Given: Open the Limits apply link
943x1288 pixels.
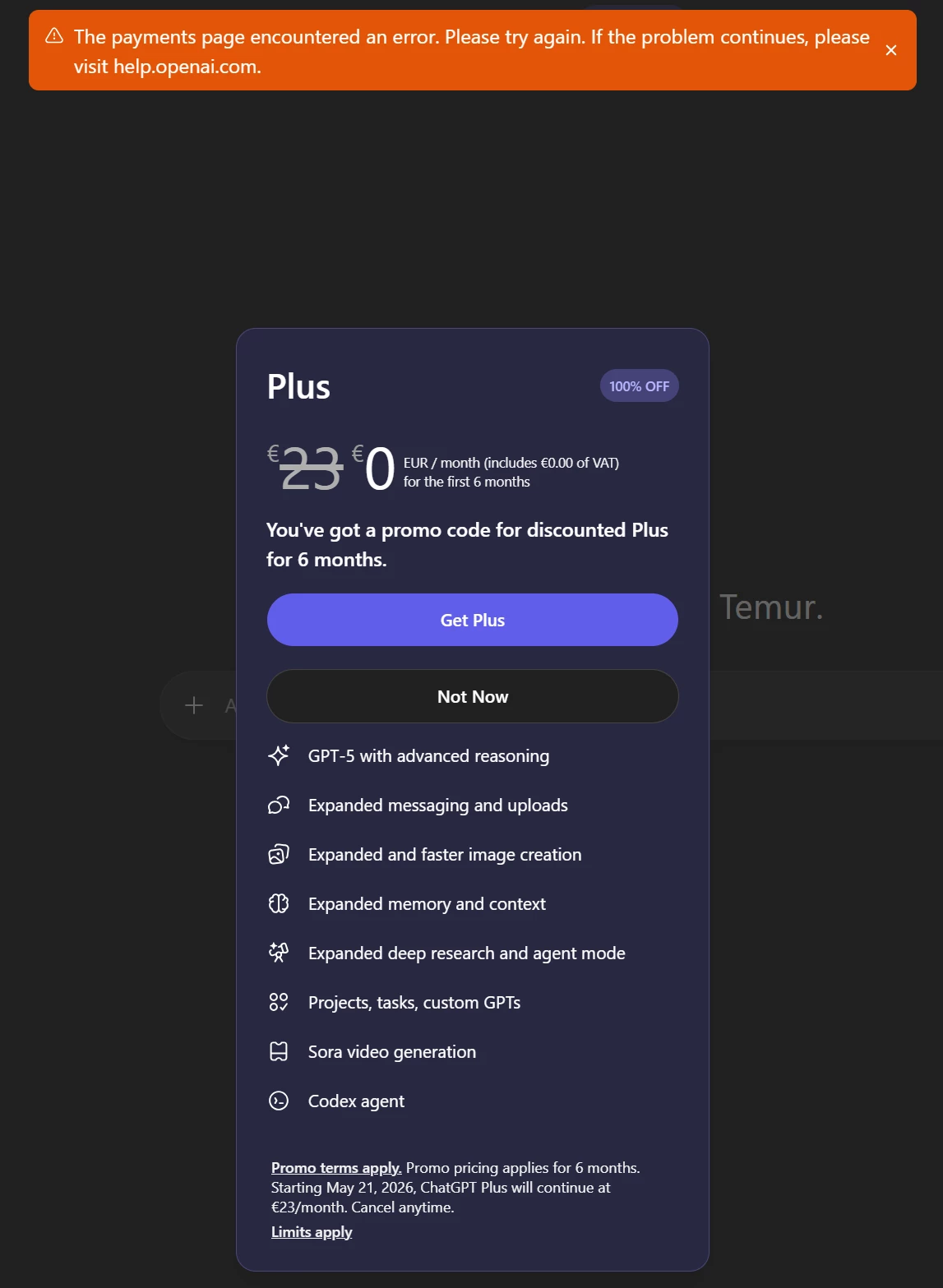Looking at the screenshot, I should (312, 1232).
